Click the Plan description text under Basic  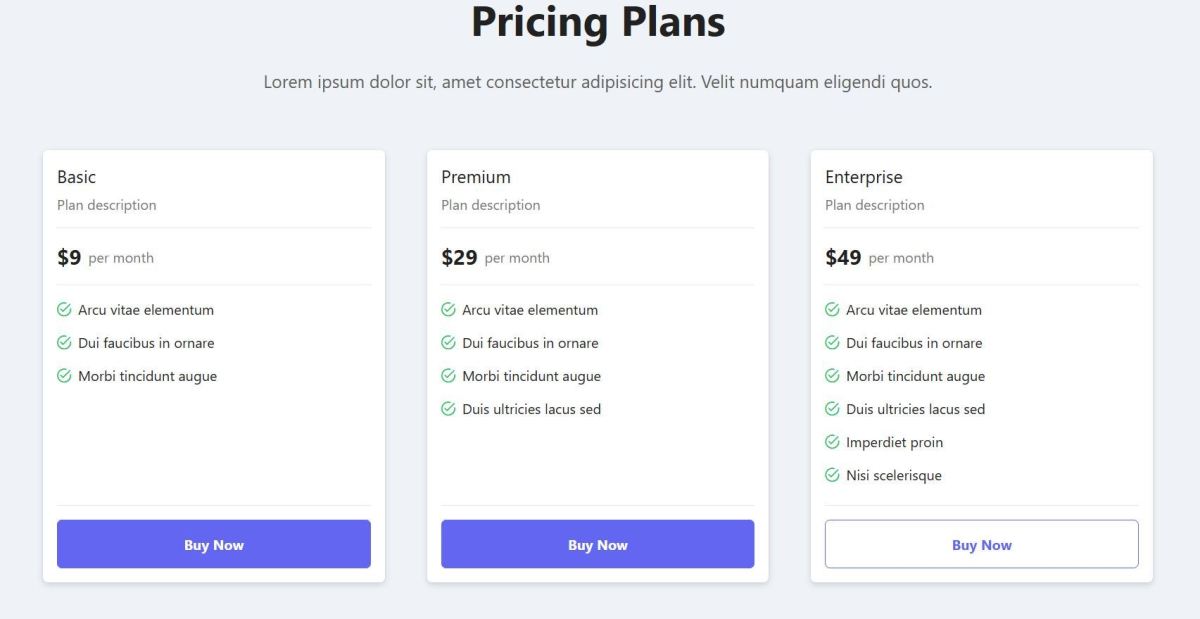pyautogui.click(x=107, y=205)
